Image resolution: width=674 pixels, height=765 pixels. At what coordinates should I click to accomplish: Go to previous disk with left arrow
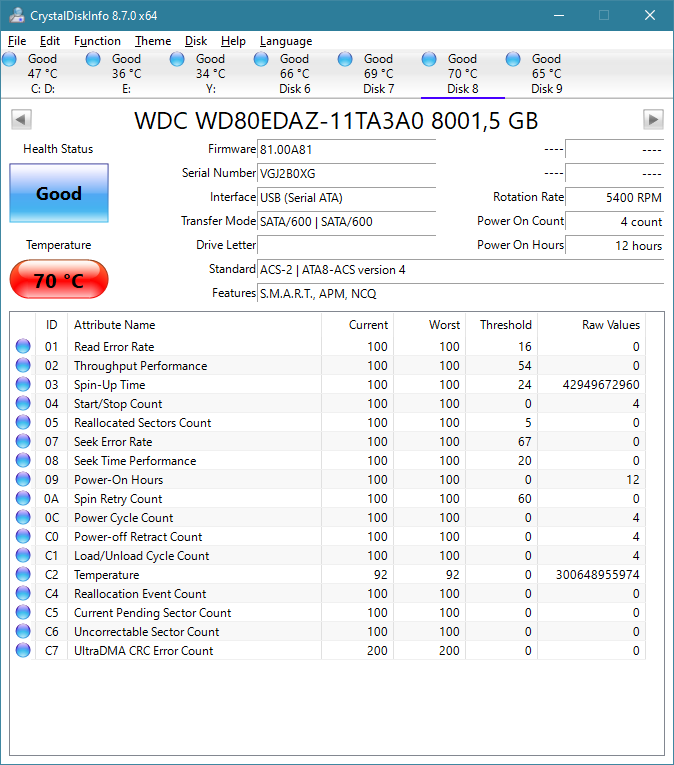pyautogui.click(x=21, y=120)
